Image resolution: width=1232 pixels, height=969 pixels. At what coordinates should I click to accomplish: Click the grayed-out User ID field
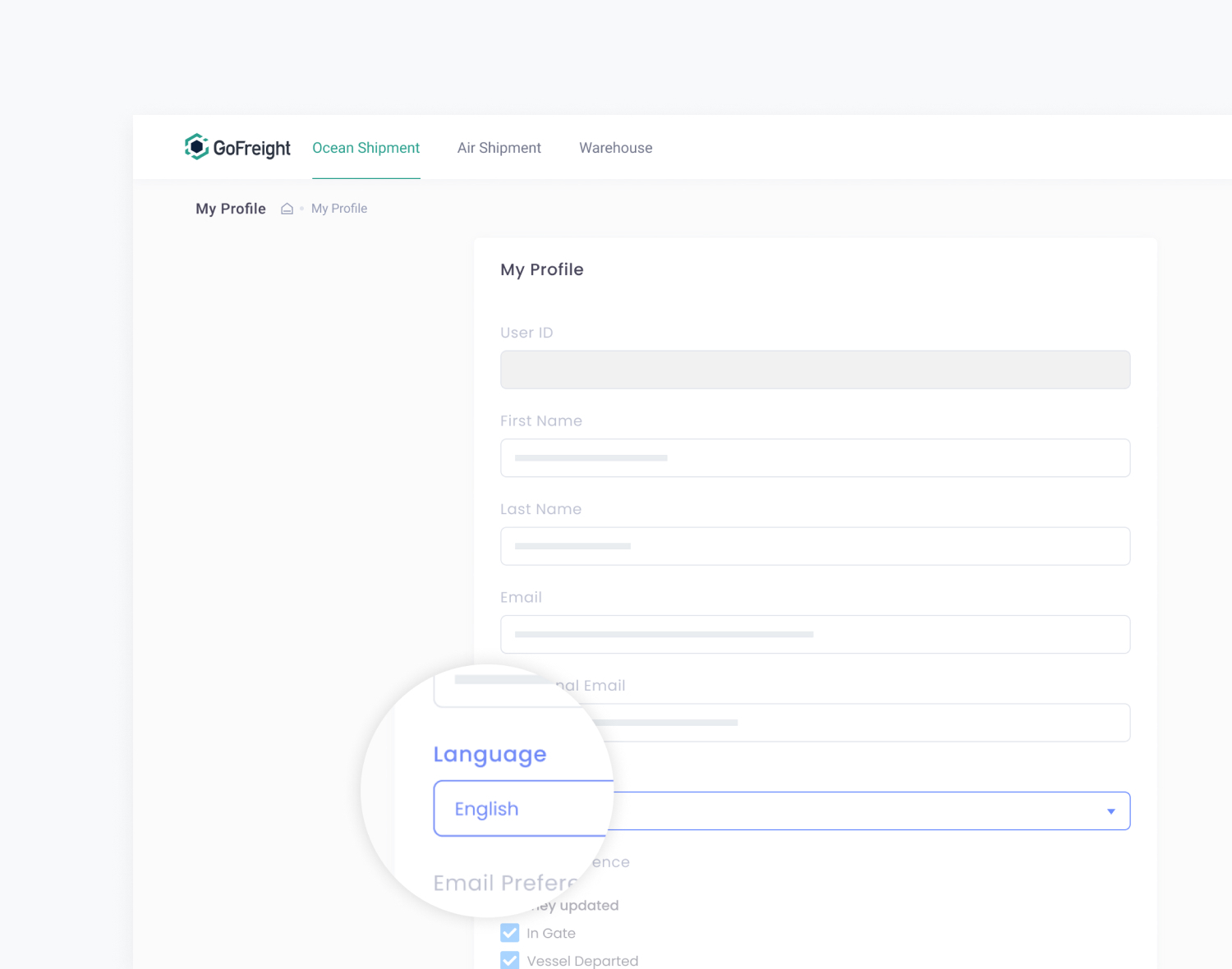pos(815,370)
